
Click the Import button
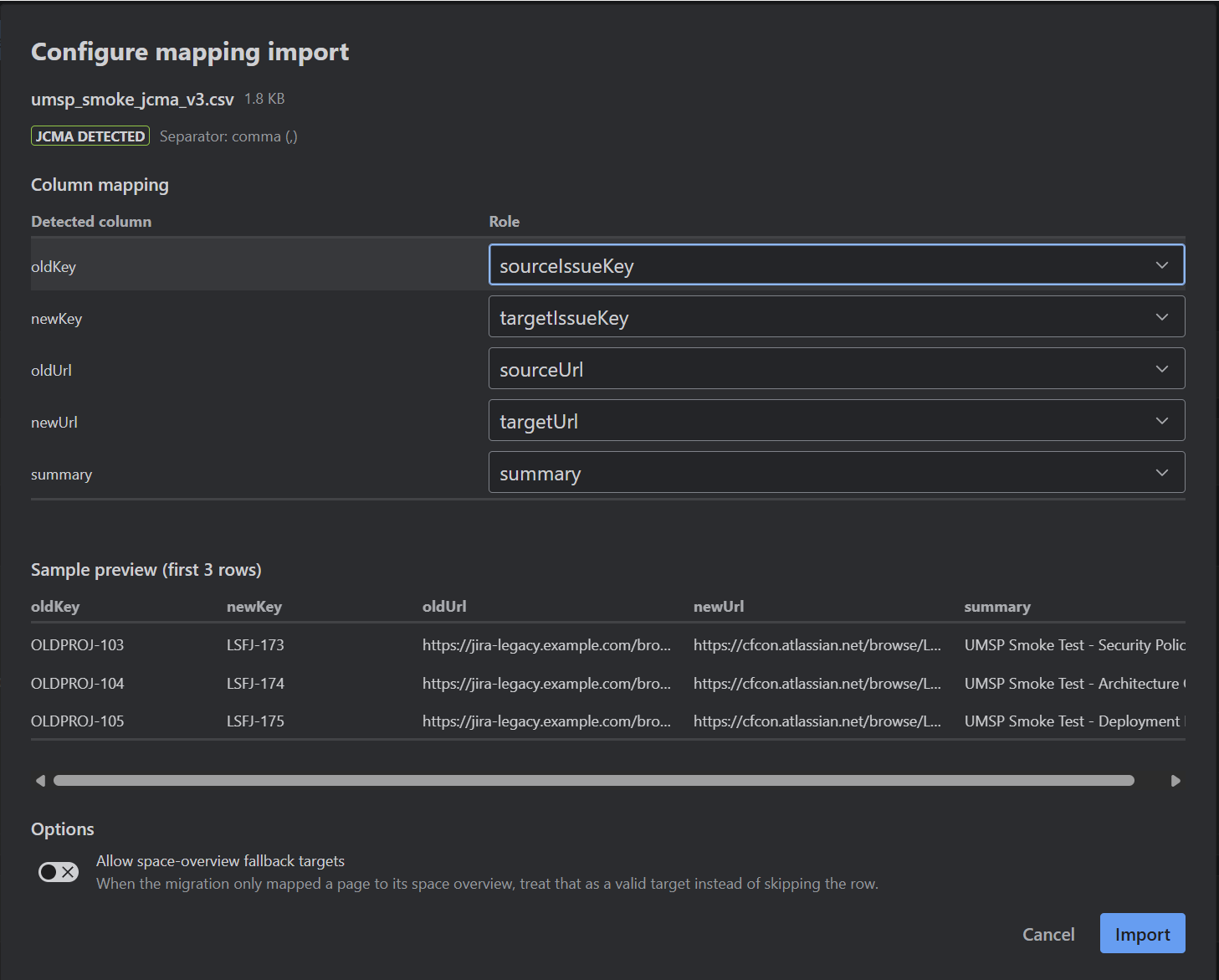click(1142, 934)
